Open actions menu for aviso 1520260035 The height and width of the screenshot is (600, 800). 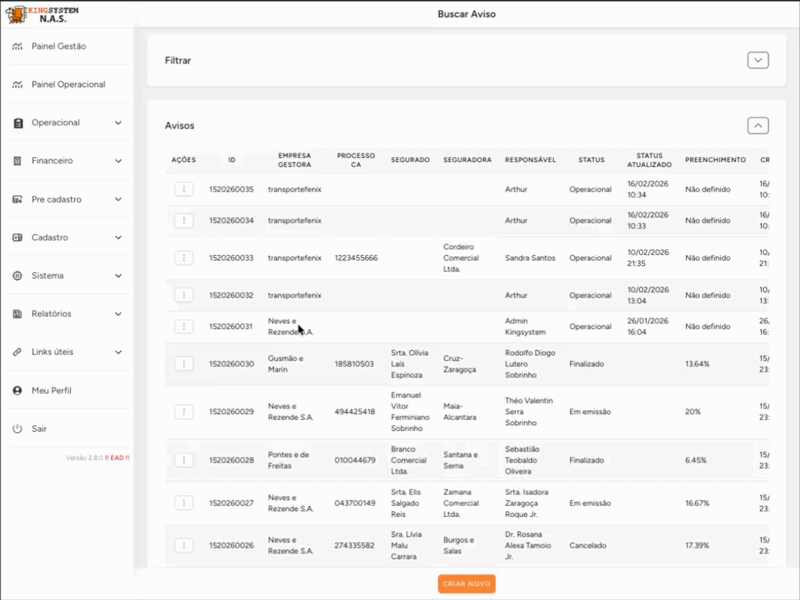pos(184,189)
